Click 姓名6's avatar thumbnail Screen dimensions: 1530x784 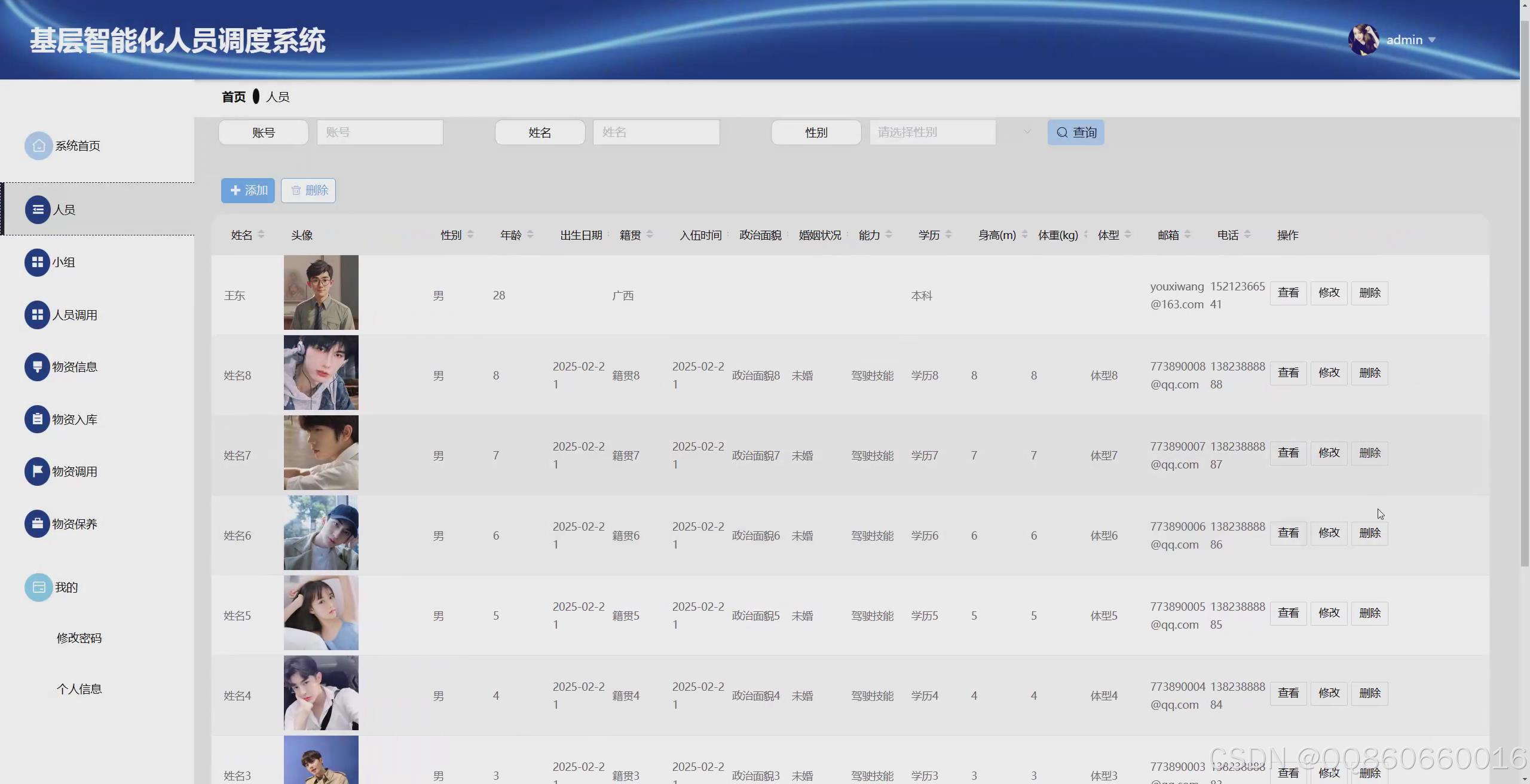321,533
